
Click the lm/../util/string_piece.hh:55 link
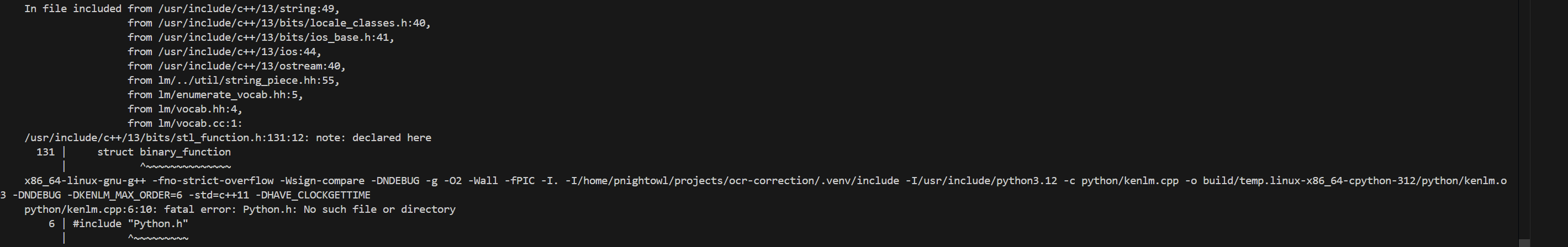coord(246,80)
